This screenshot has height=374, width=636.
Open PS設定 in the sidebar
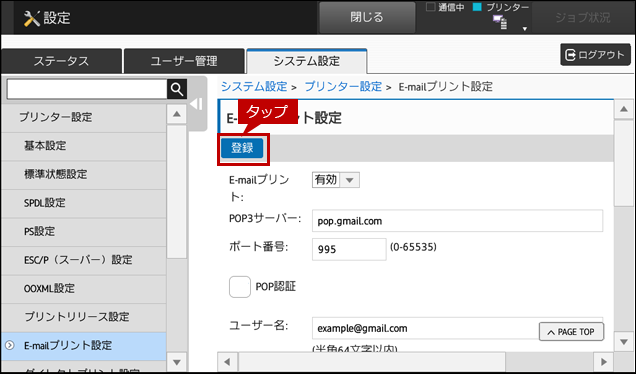tap(84, 232)
